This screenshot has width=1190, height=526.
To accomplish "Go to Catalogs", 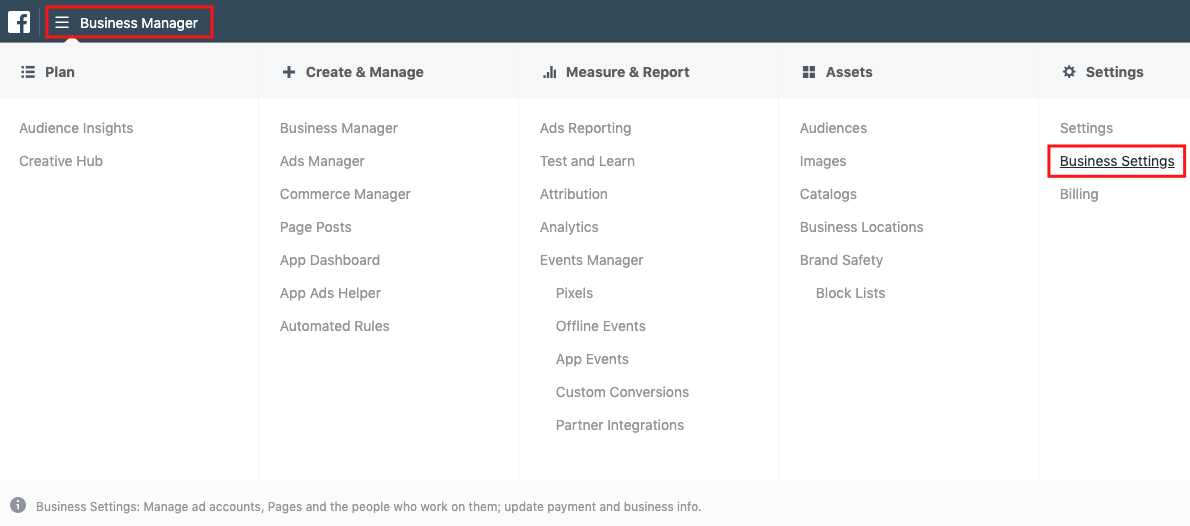I will click(828, 194).
